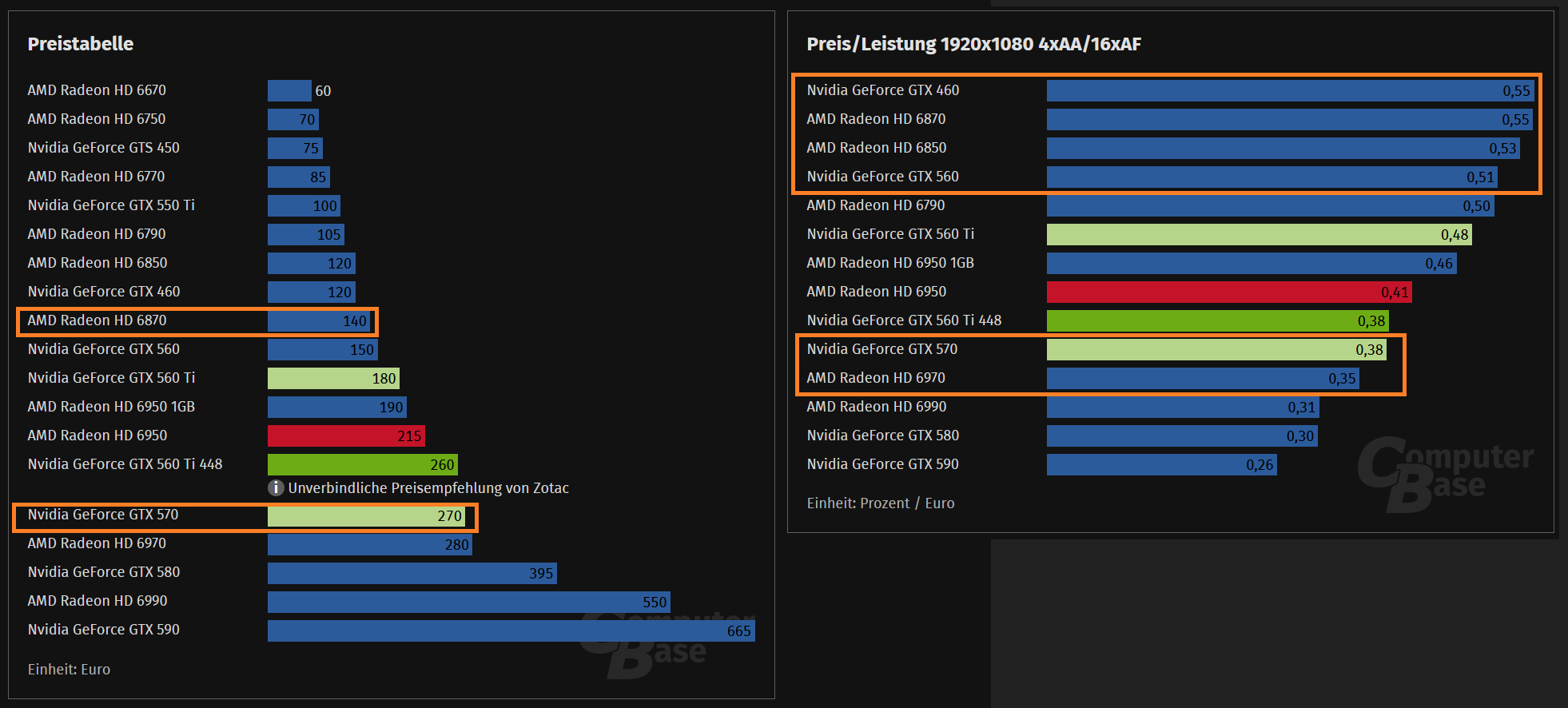
Task: Click AMD Radeon HD 6950 1GB in Preistabelle
Action: click(111, 407)
